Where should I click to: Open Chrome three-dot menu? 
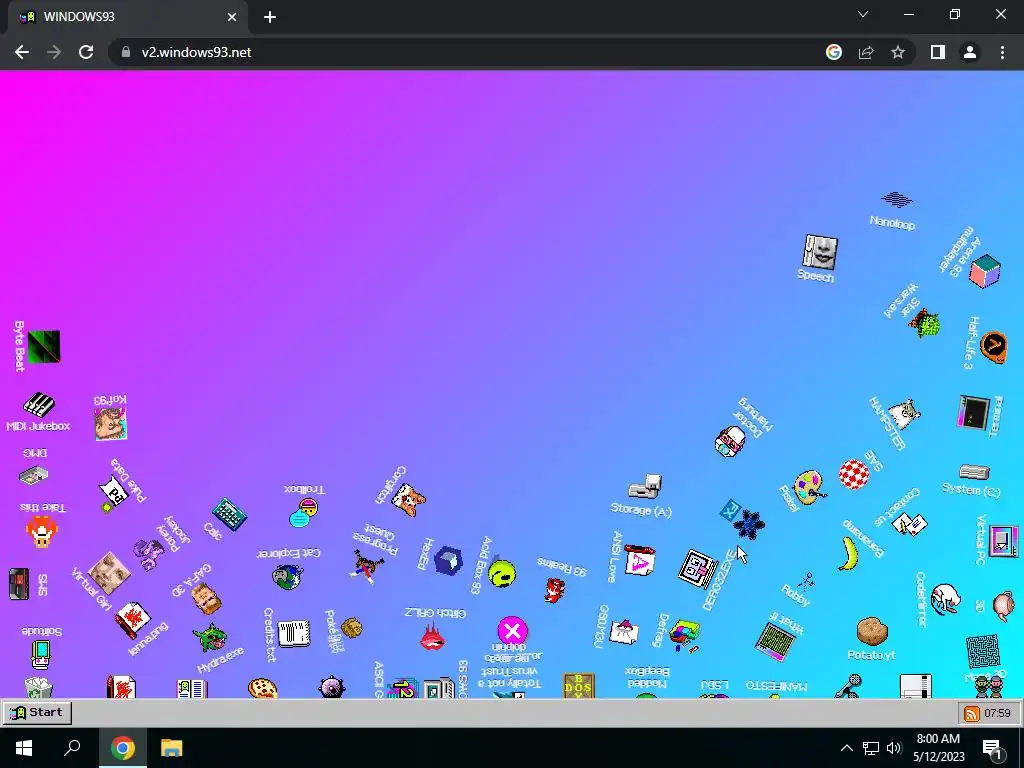click(x=1002, y=52)
